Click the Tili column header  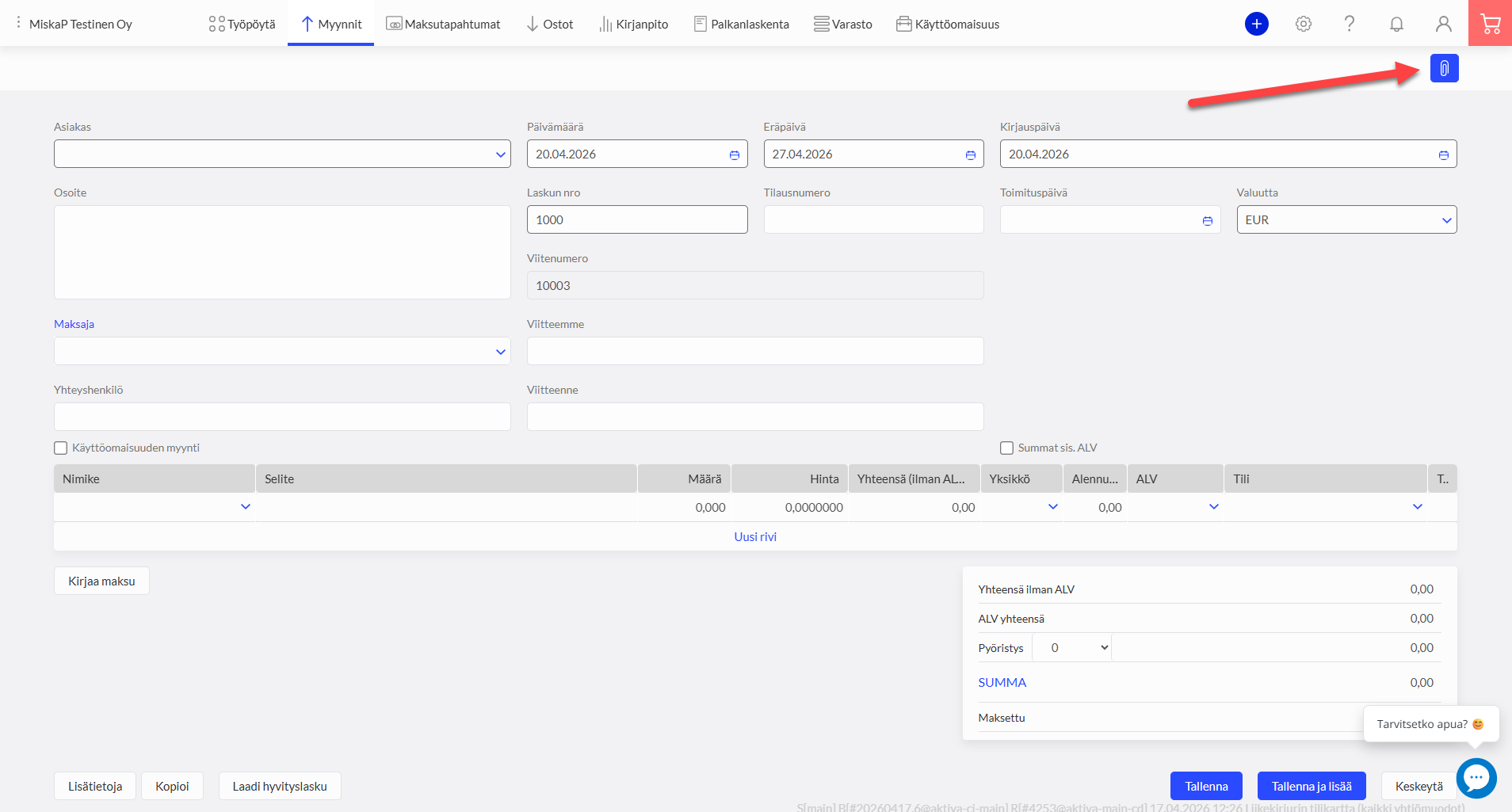(1325, 478)
